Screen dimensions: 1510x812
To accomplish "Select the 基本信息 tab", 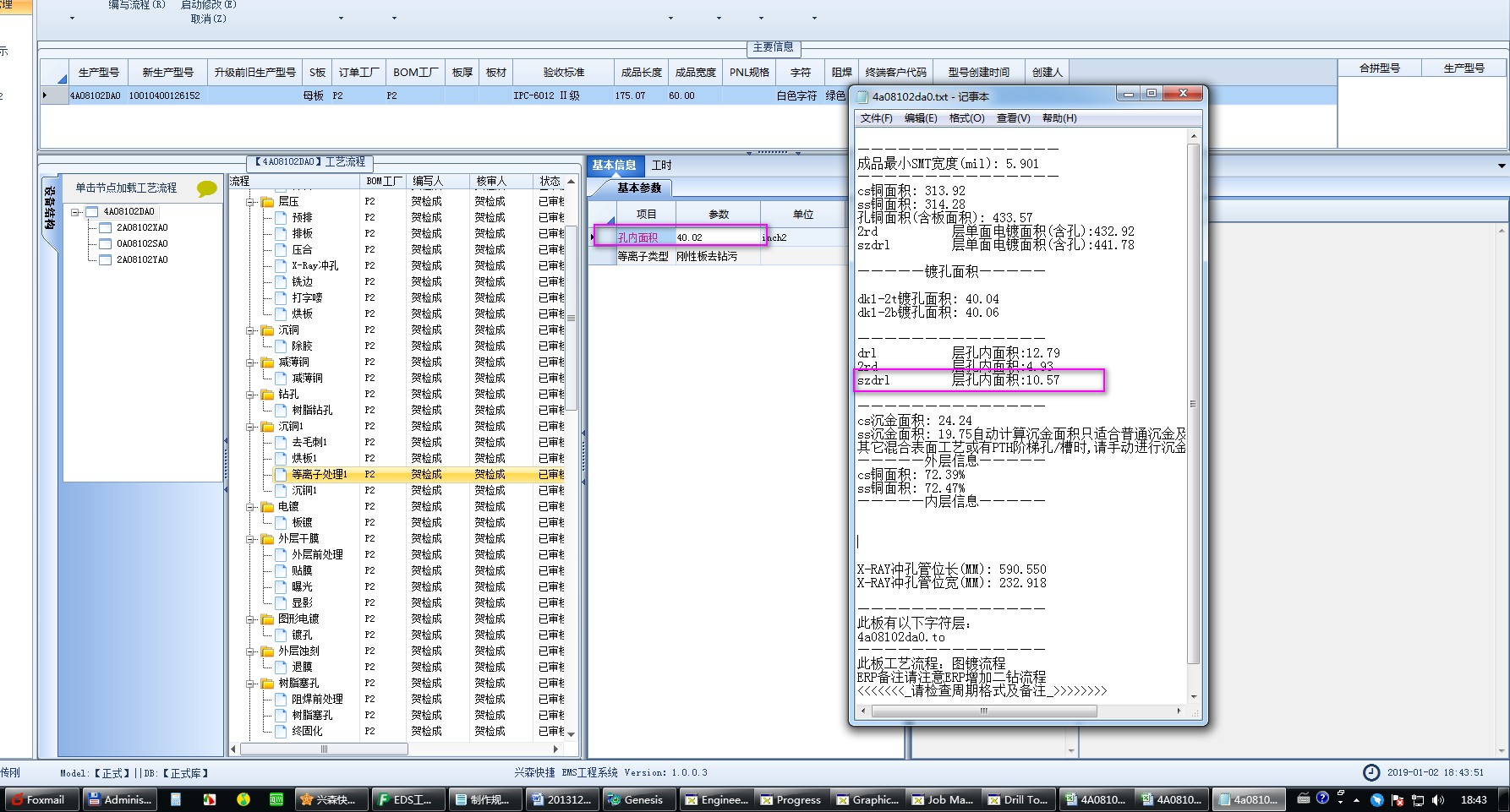I will [615, 166].
